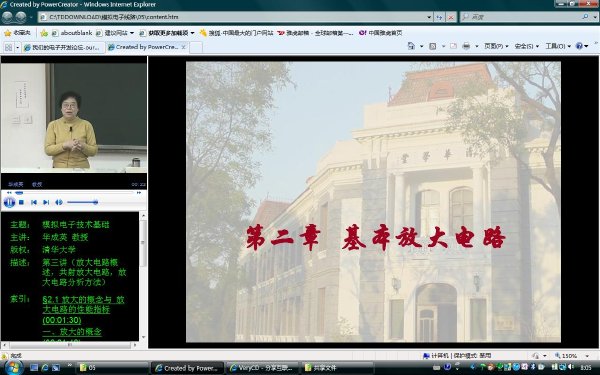Pause the lecture with the Play/Pause button

coord(9,202)
